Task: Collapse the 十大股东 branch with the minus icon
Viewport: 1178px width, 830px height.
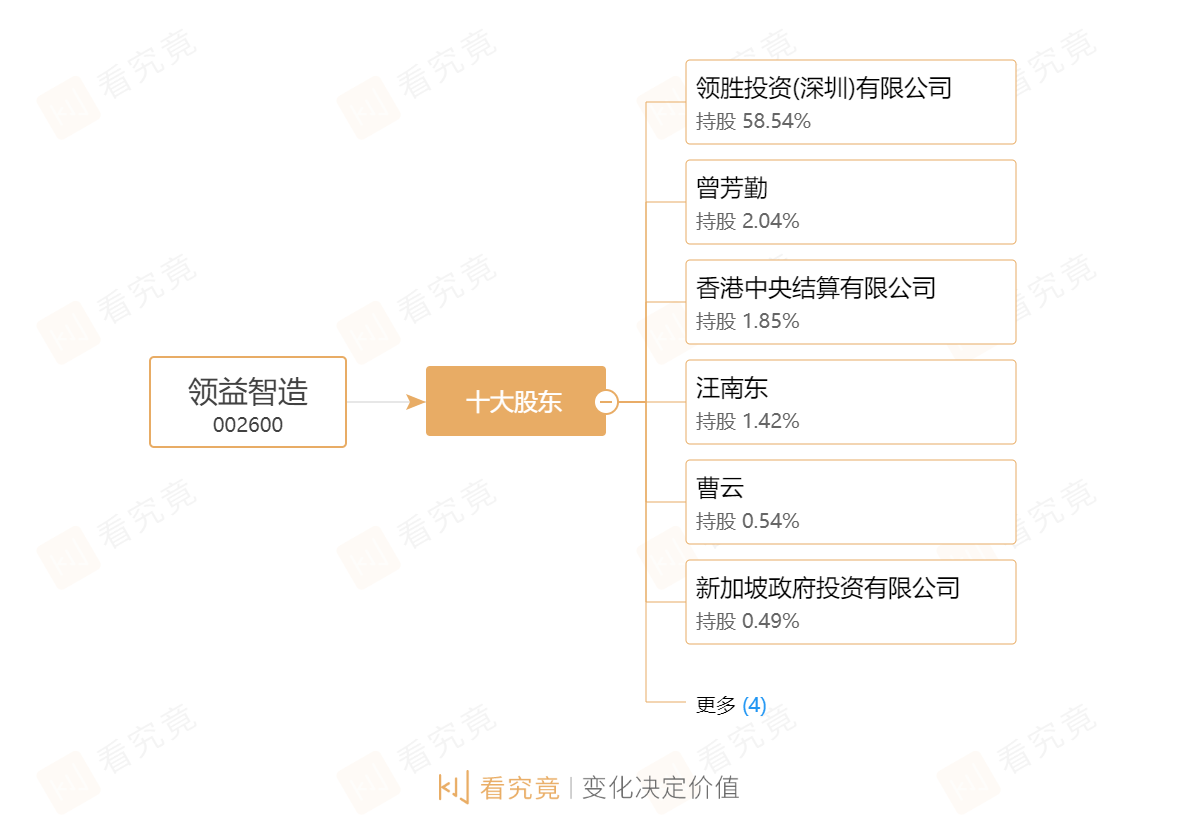Action: [606, 402]
